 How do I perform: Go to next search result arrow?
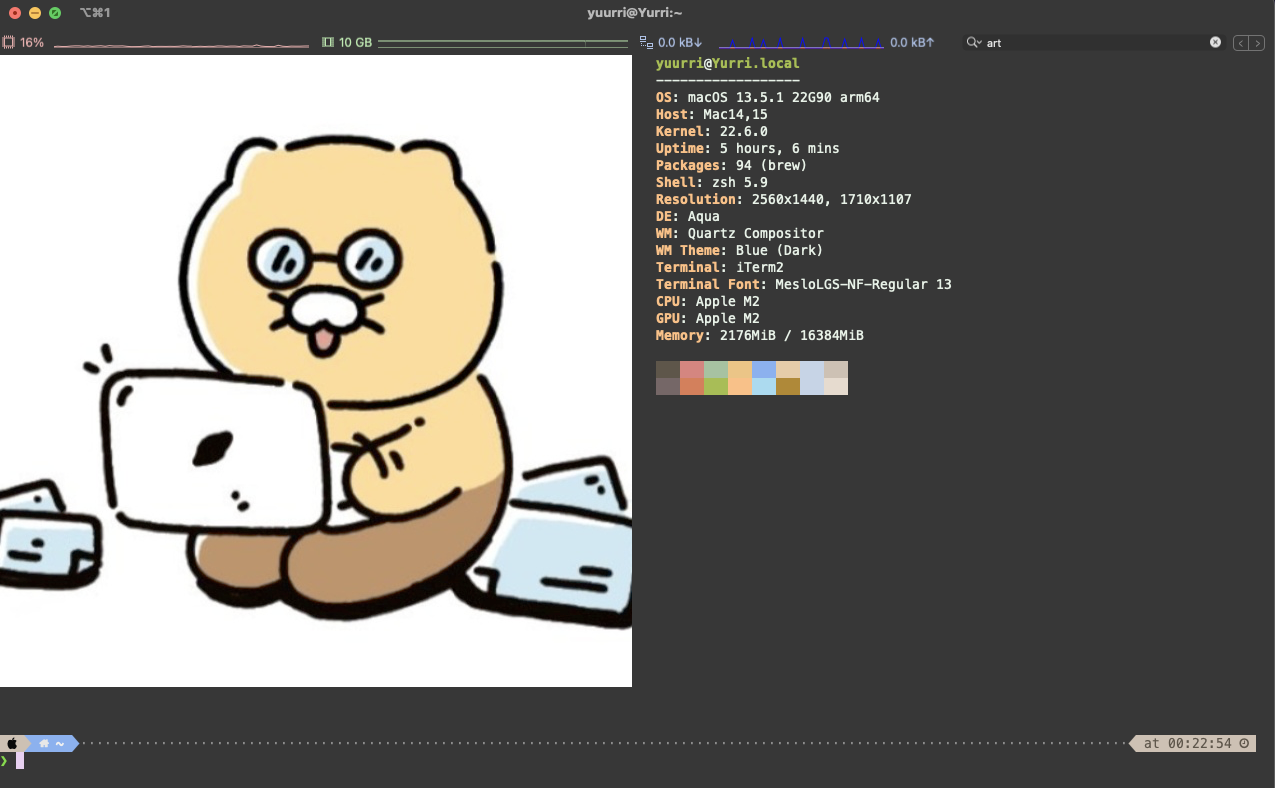point(1257,43)
